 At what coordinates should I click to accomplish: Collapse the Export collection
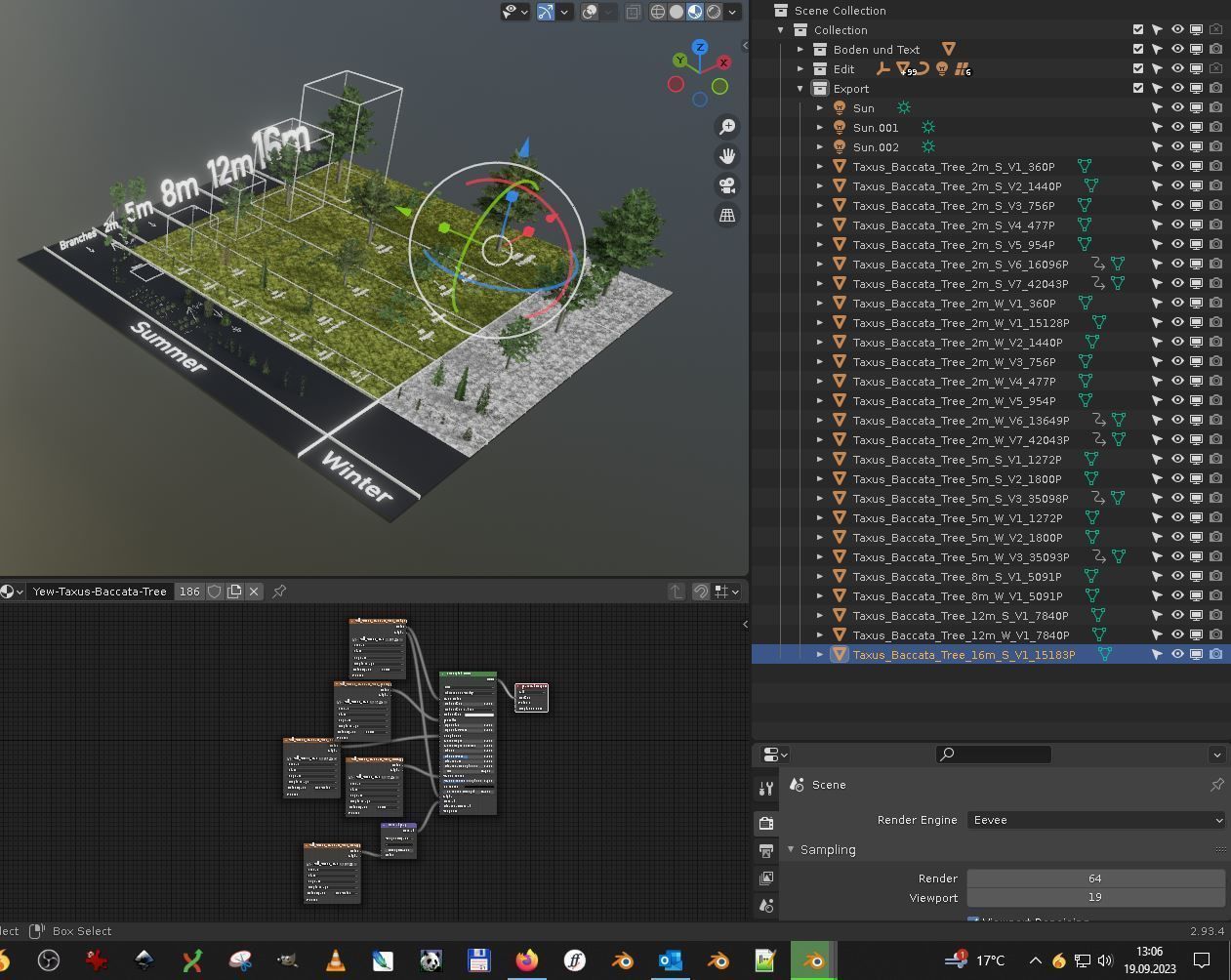click(800, 88)
